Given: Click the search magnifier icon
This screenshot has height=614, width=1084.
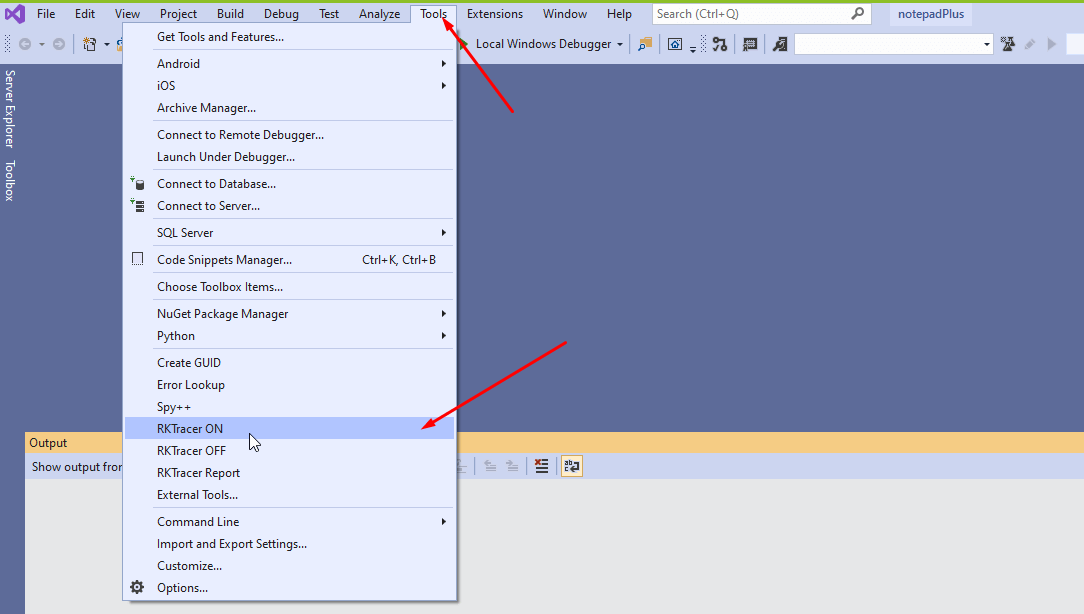Looking at the screenshot, I should coord(857,13).
